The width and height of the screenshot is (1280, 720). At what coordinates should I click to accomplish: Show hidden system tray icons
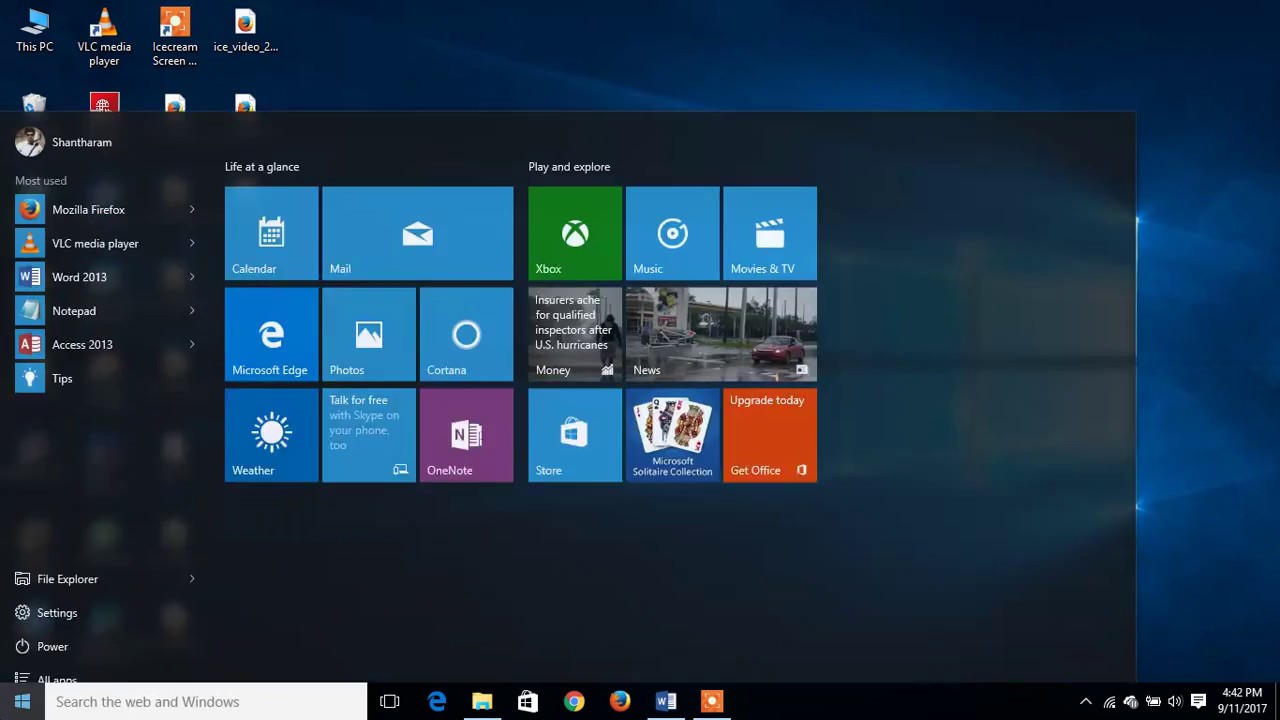pos(1086,702)
